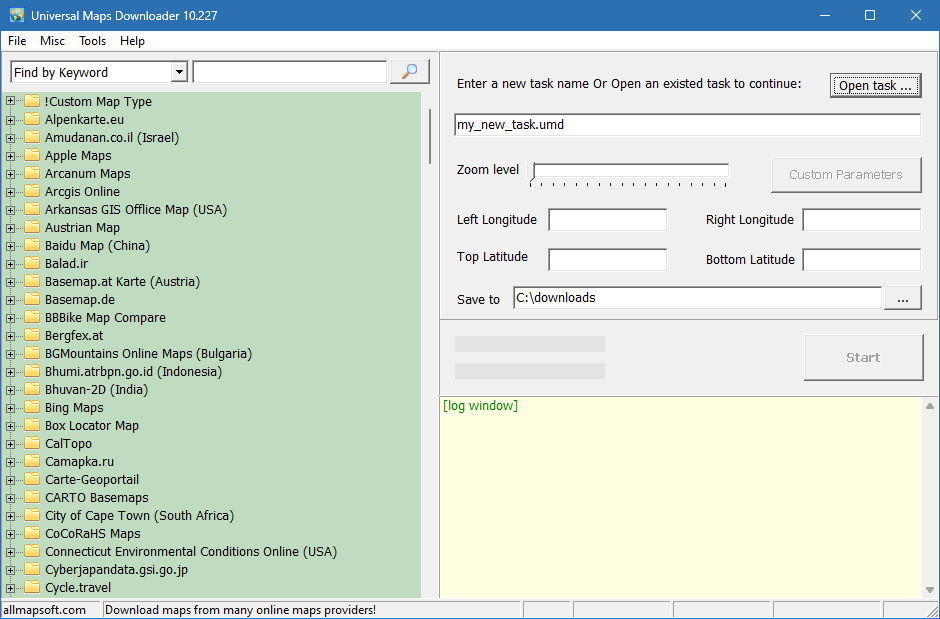Click the task name text field
The image size is (940, 619).
tap(687, 125)
